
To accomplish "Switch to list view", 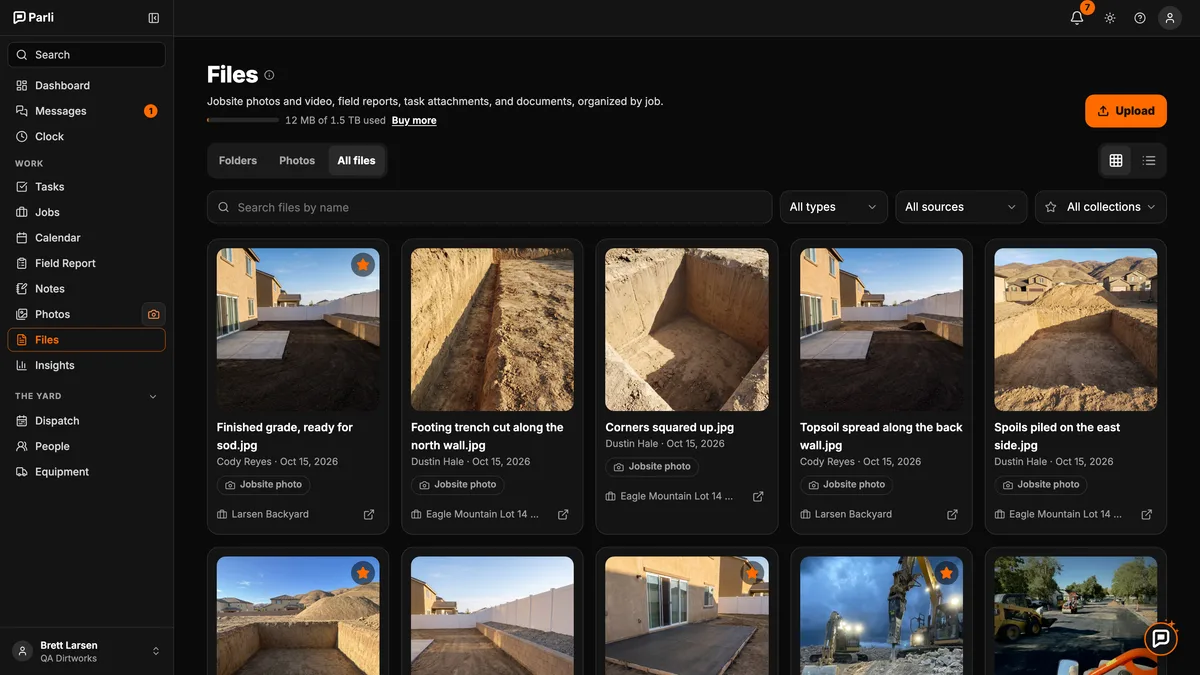I will (x=1149, y=160).
